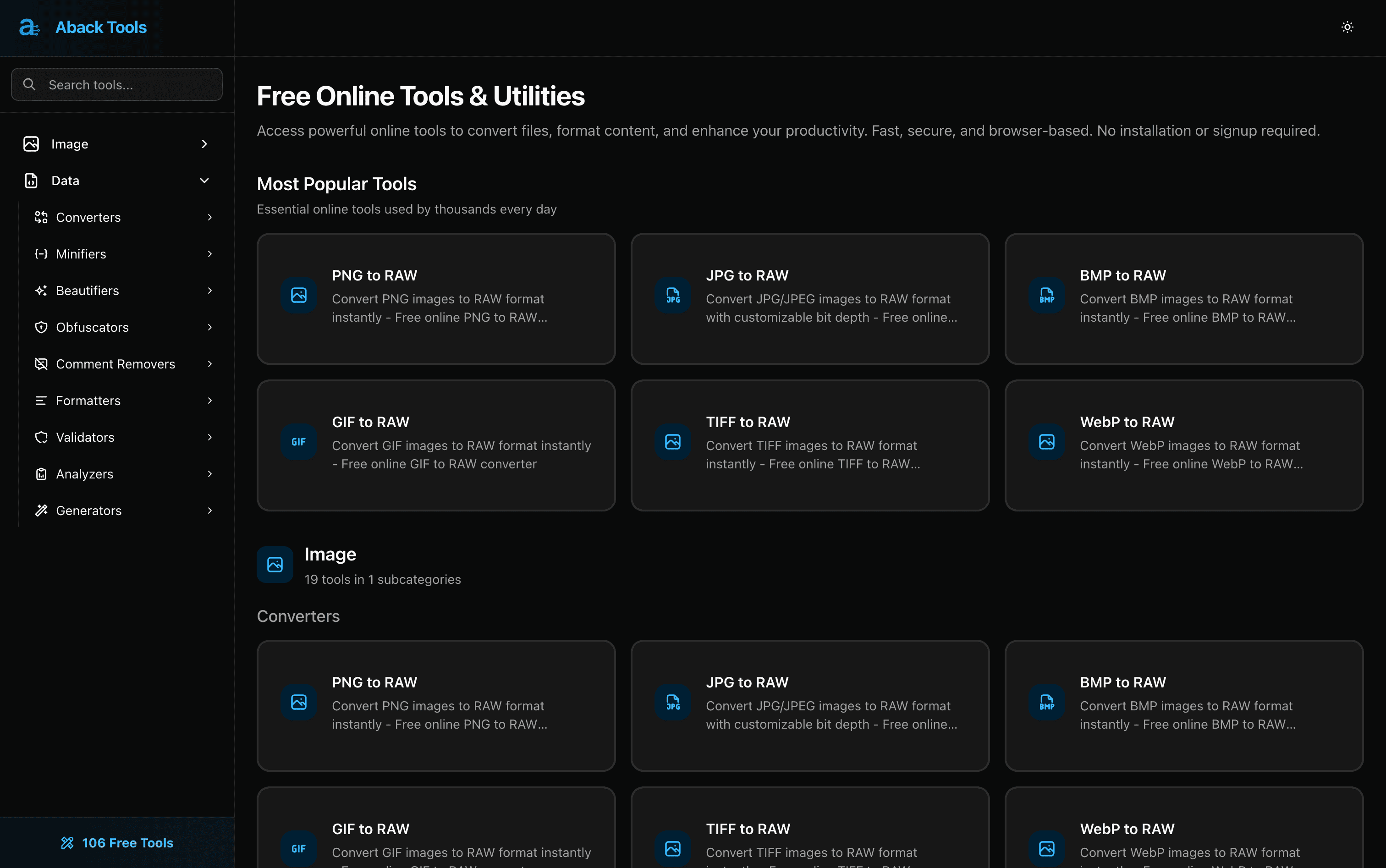Image resolution: width=1386 pixels, height=868 pixels.
Task: Select the GIF icon on GIF to RAW card
Action: coord(298,441)
